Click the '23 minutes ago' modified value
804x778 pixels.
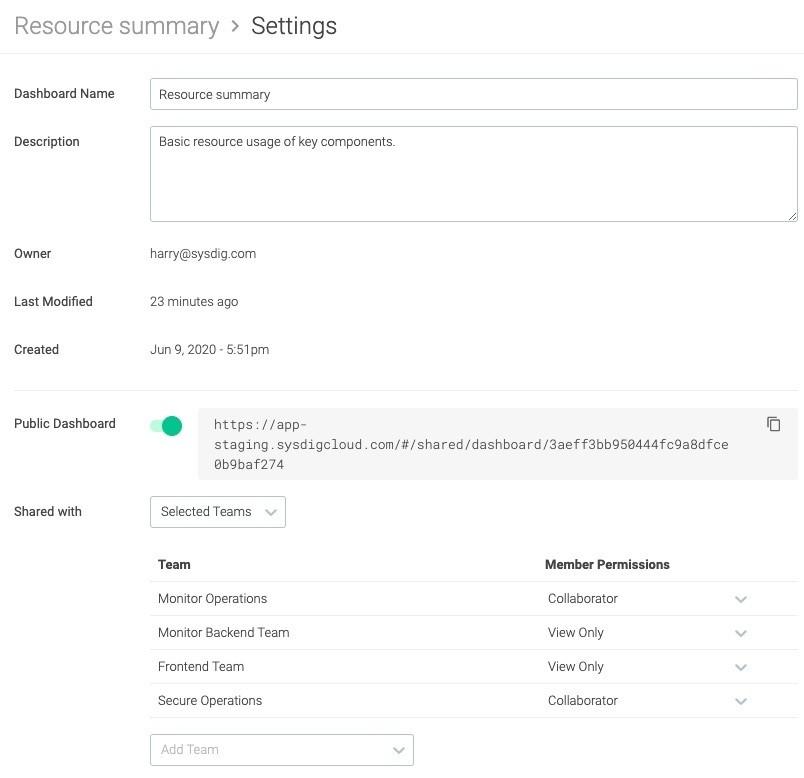coord(194,302)
